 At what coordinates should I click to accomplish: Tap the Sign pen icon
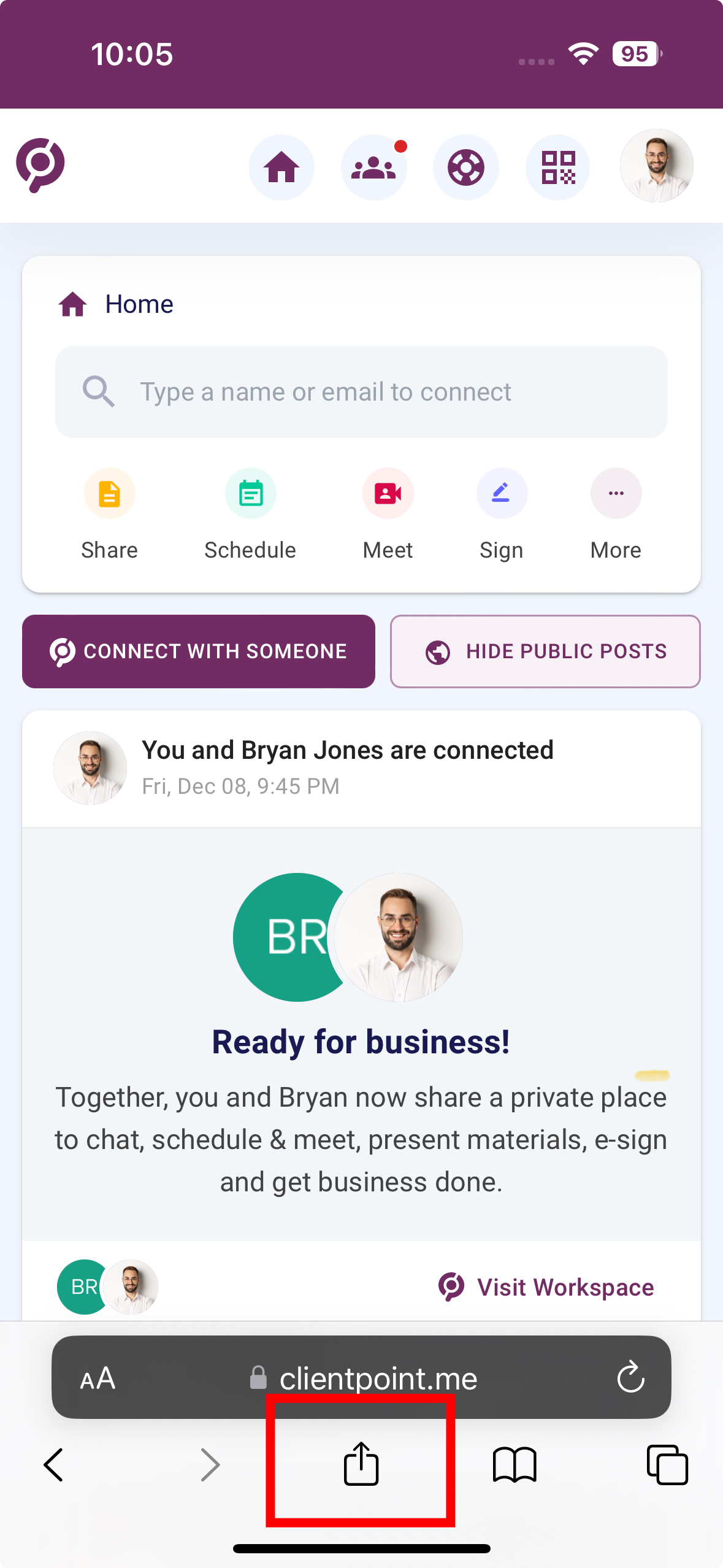pyautogui.click(x=502, y=493)
